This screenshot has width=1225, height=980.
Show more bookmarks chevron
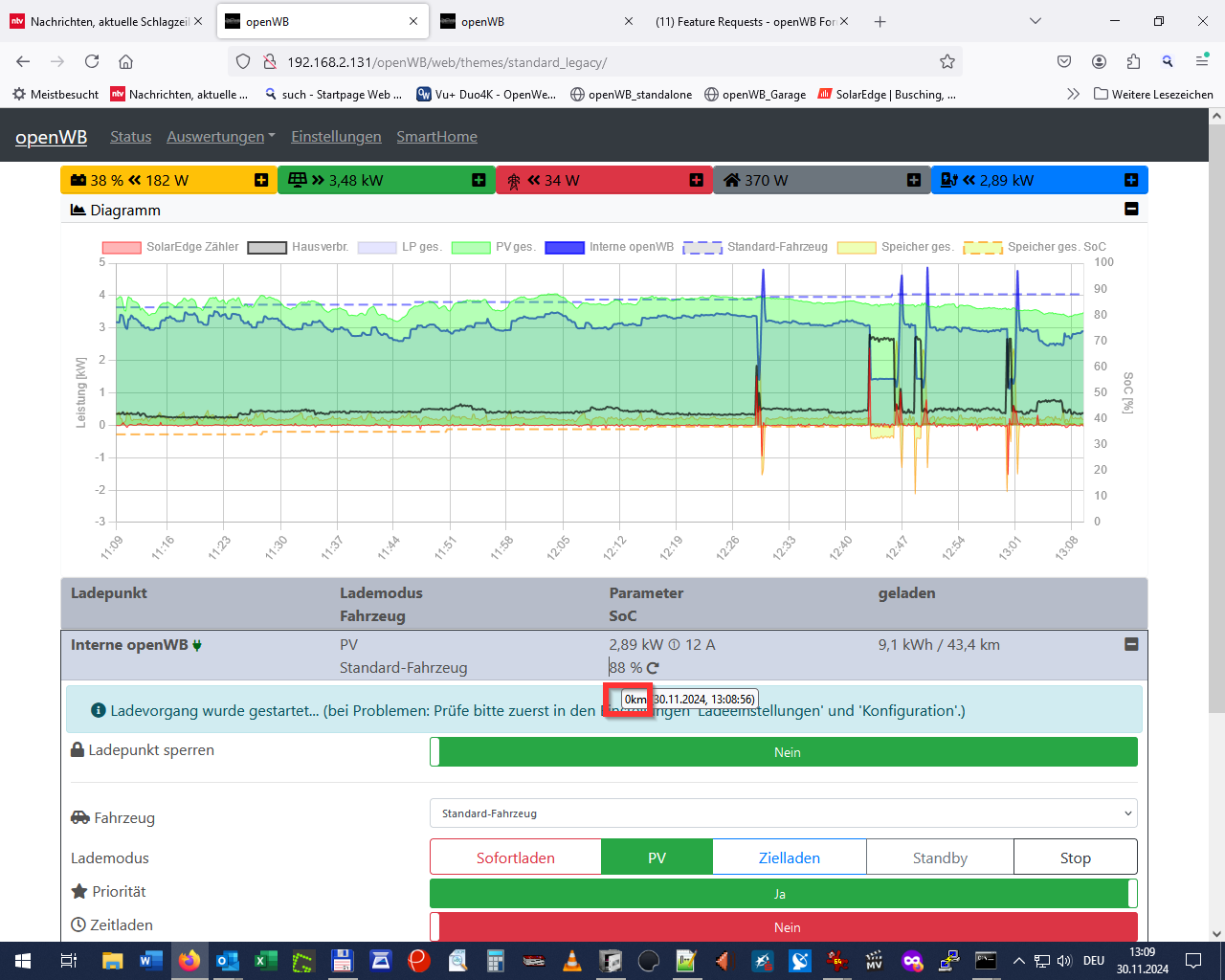(x=1073, y=94)
